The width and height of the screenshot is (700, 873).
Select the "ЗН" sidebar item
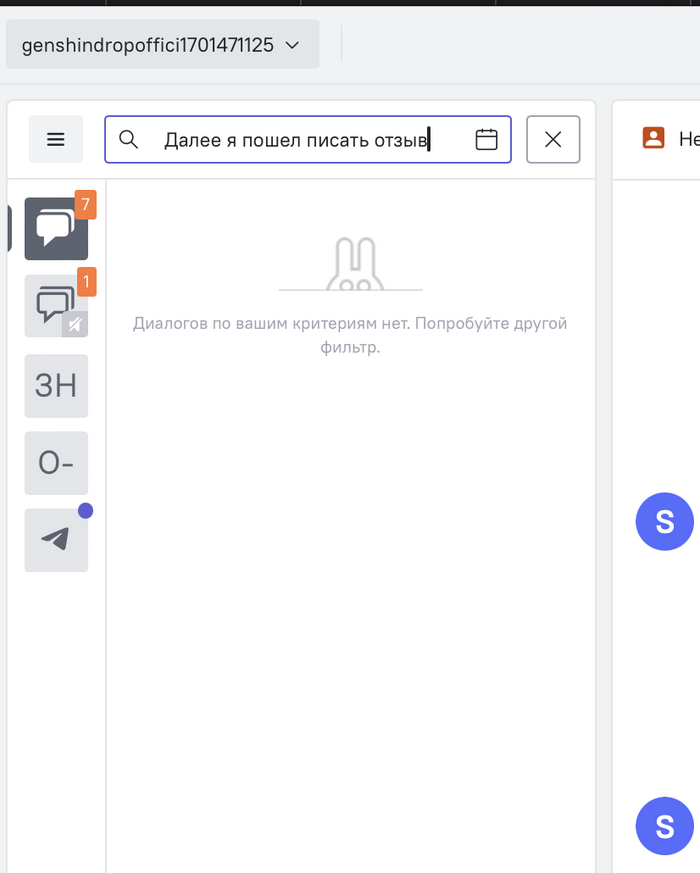click(x=56, y=385)
